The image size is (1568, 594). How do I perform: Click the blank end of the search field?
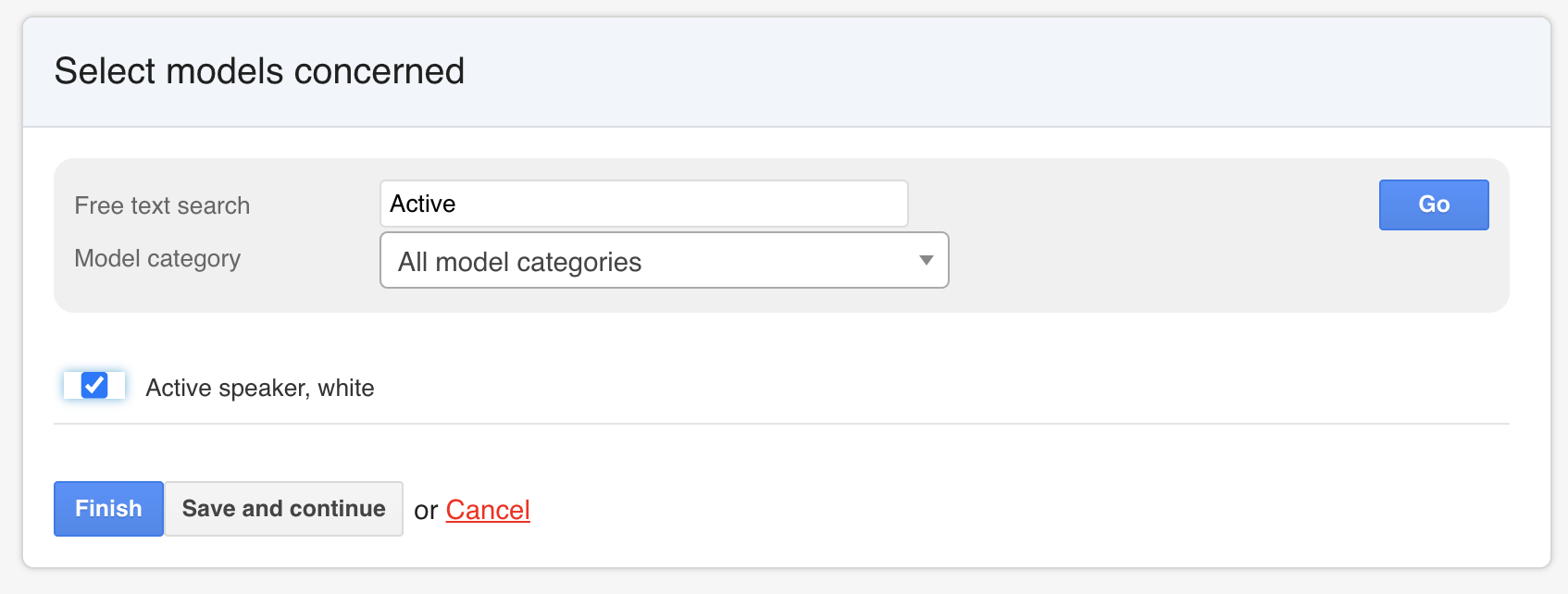[x=787, y=204]
